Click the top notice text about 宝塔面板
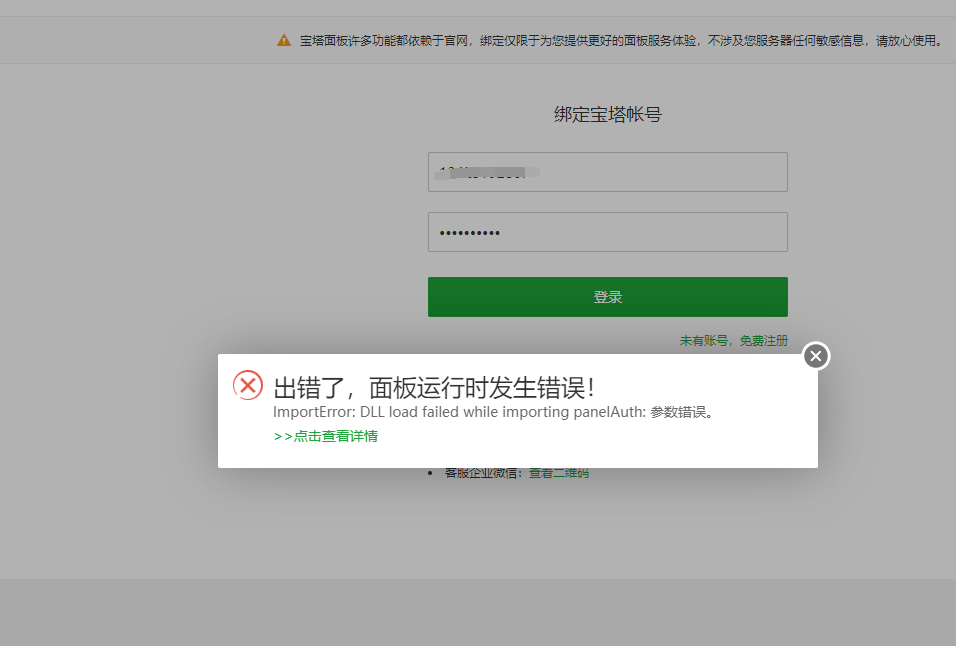 pos(621,40)
